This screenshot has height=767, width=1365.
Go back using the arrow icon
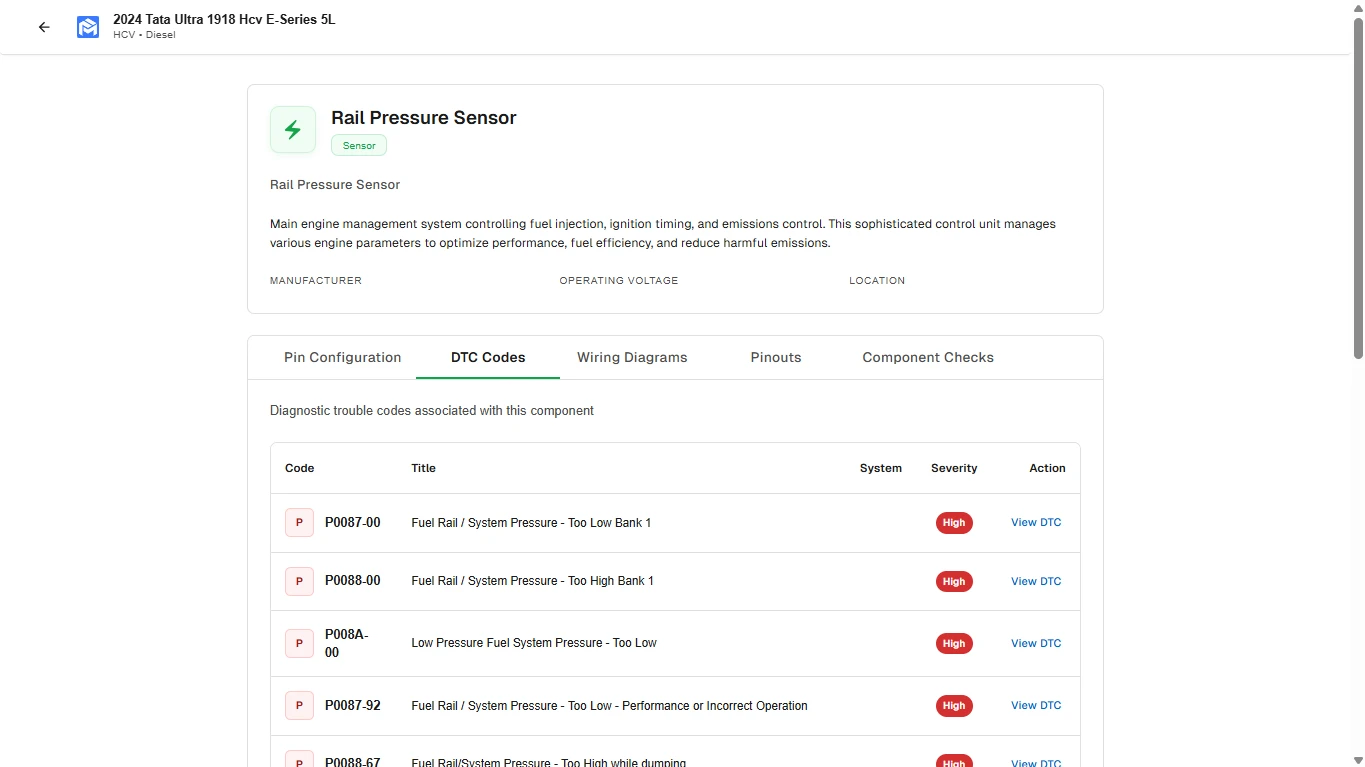click(x=44, y=27)
